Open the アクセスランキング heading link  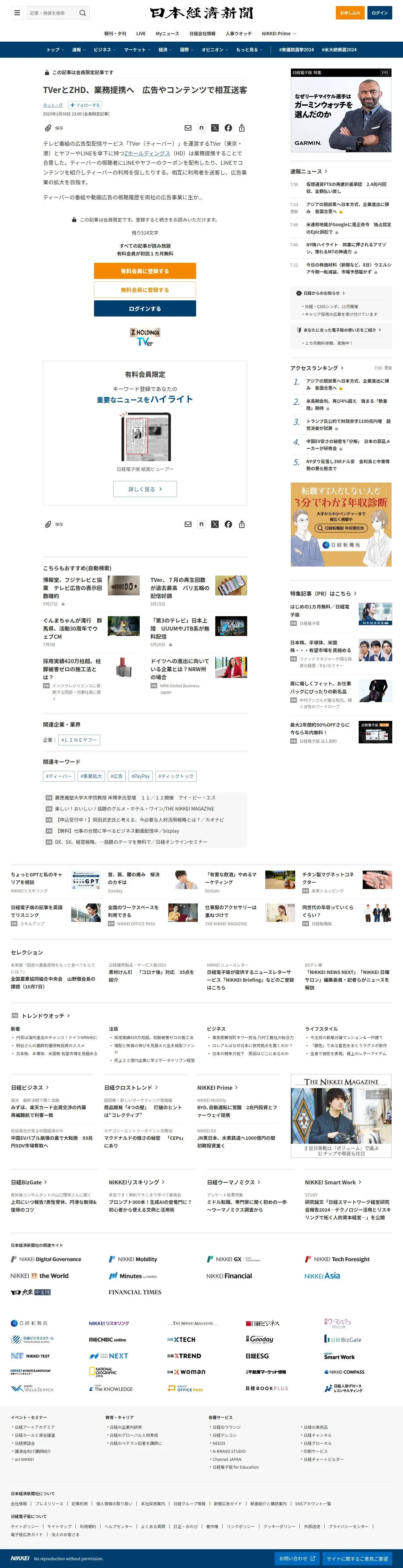click(x=317, y=367)
